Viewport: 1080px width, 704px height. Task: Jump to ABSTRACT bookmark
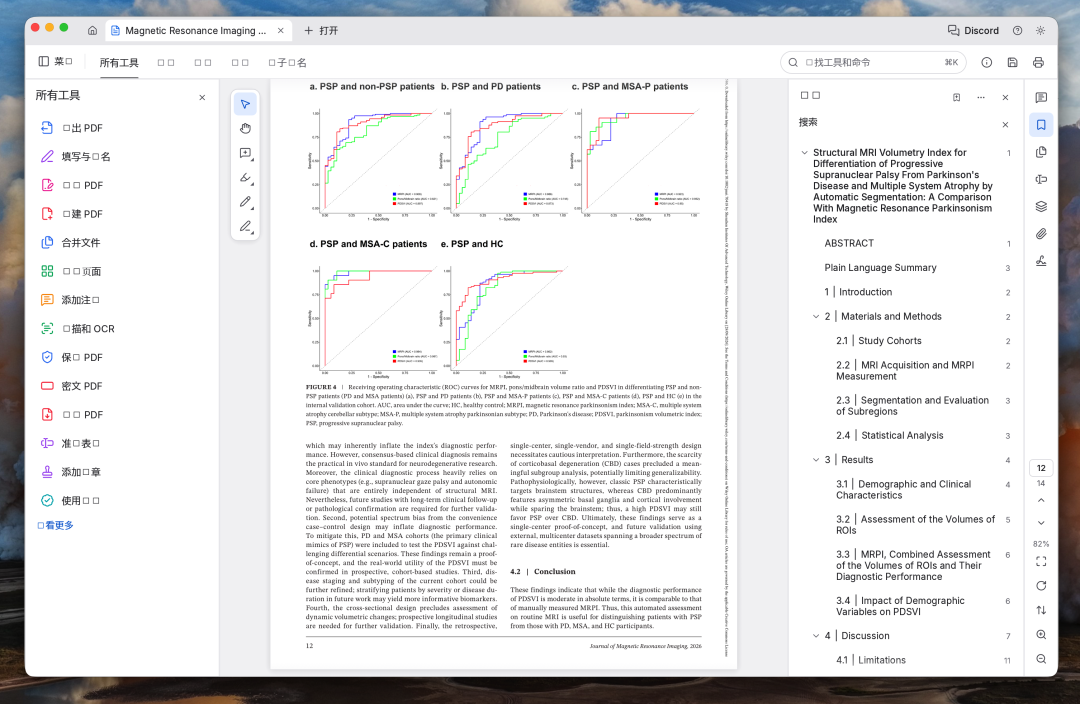[x=849, y=243]
